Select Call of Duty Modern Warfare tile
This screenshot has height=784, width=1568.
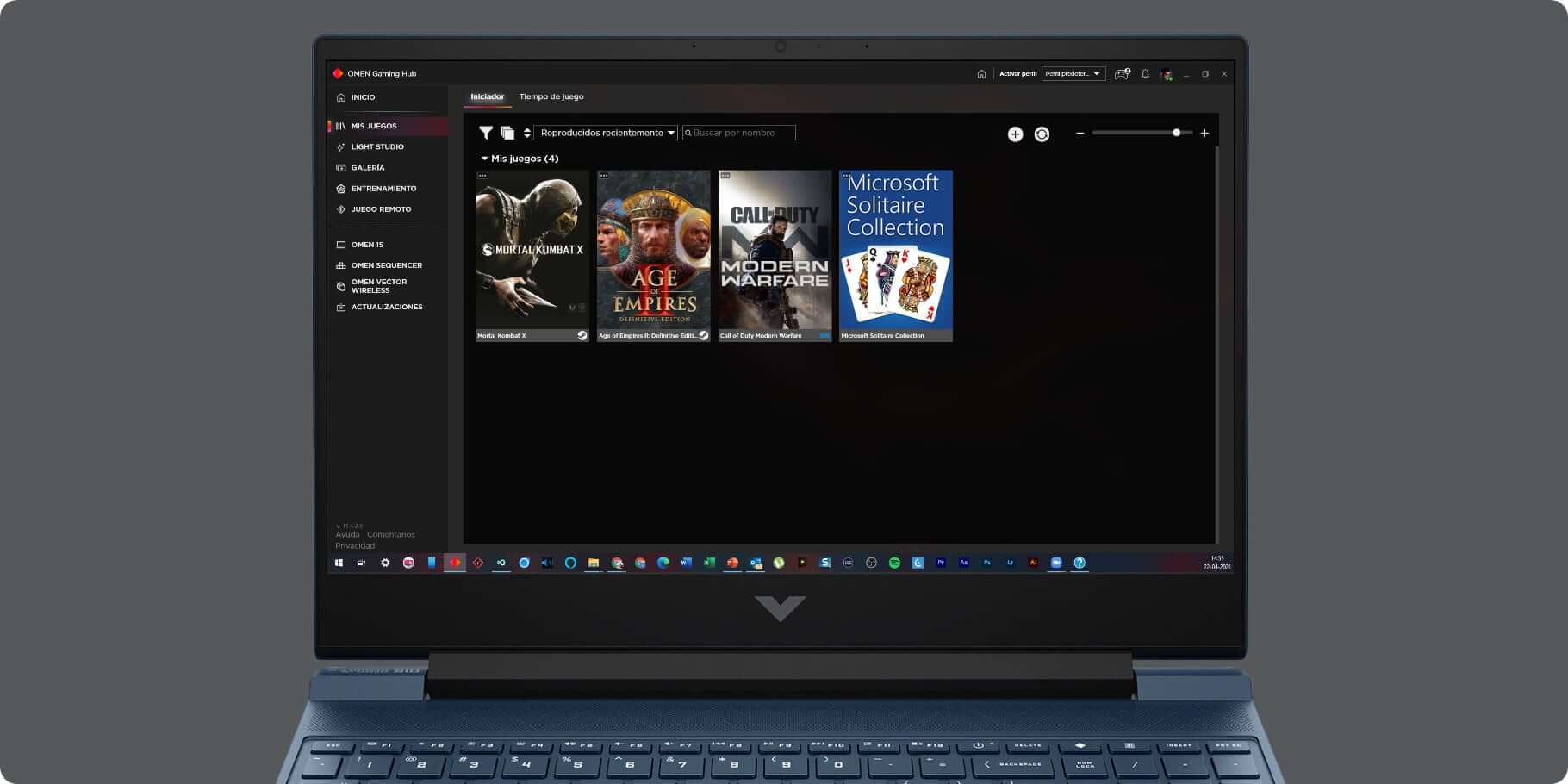775,256
